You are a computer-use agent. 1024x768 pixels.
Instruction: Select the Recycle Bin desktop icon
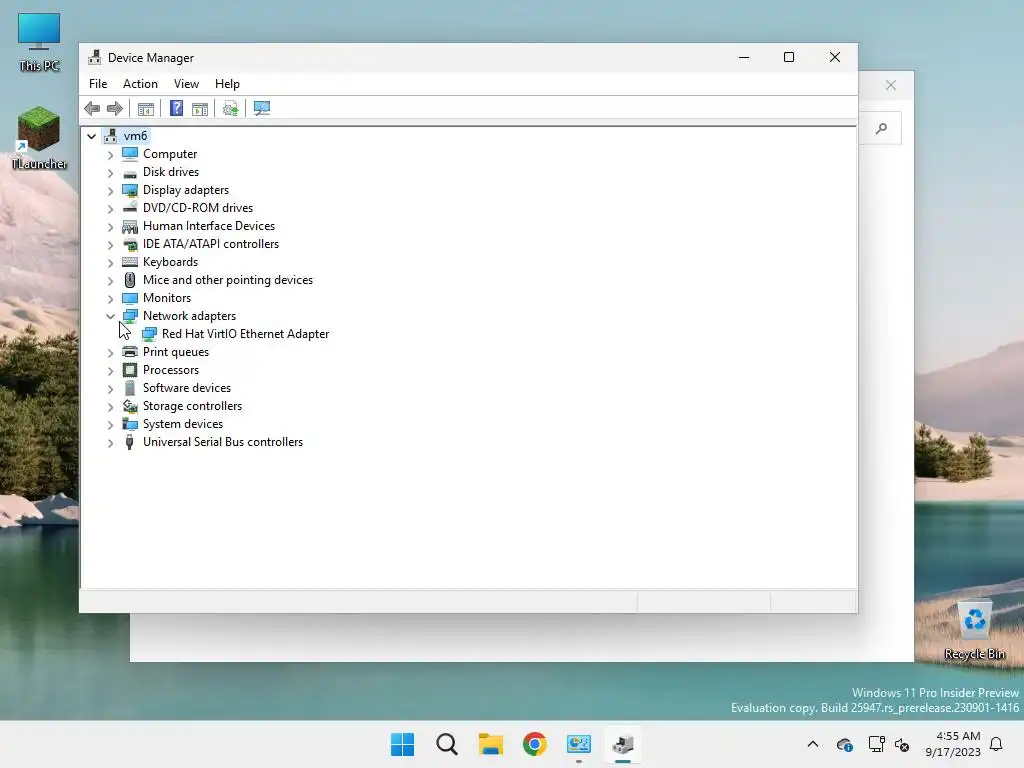(974, 630)
